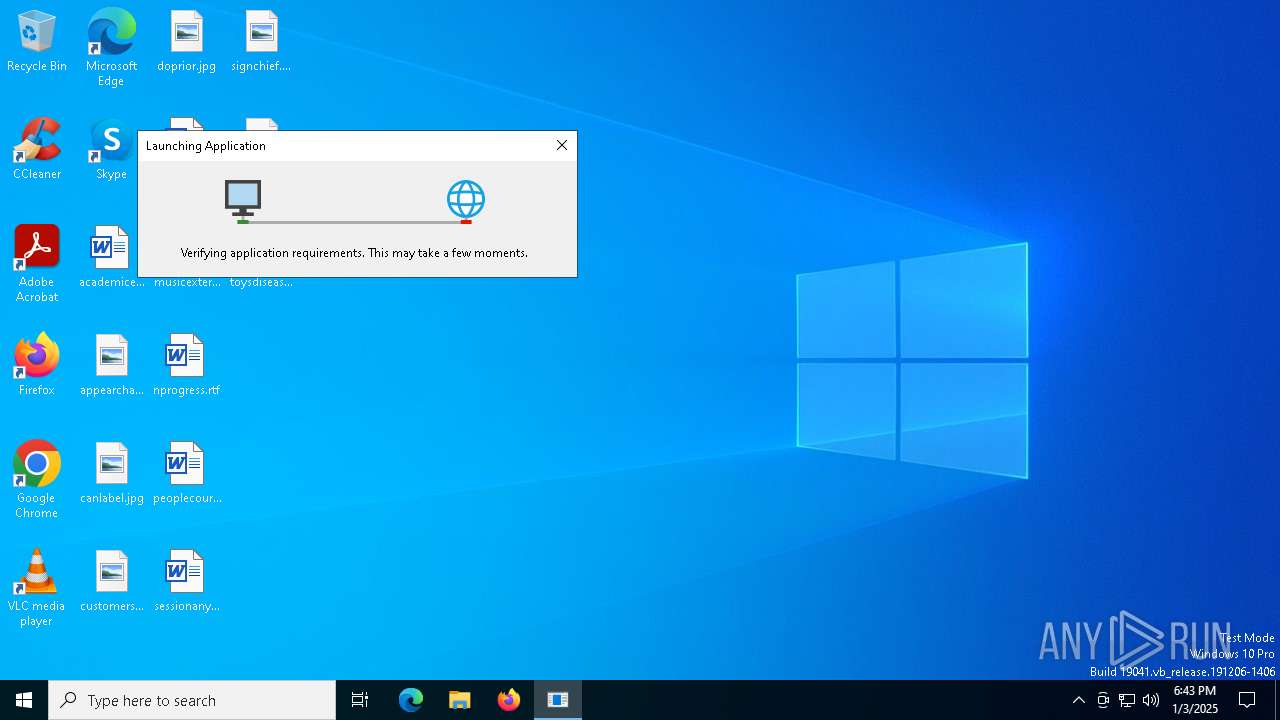Select the signchief file icon
The image size is (1280, 720).
(x=261, y=42)
